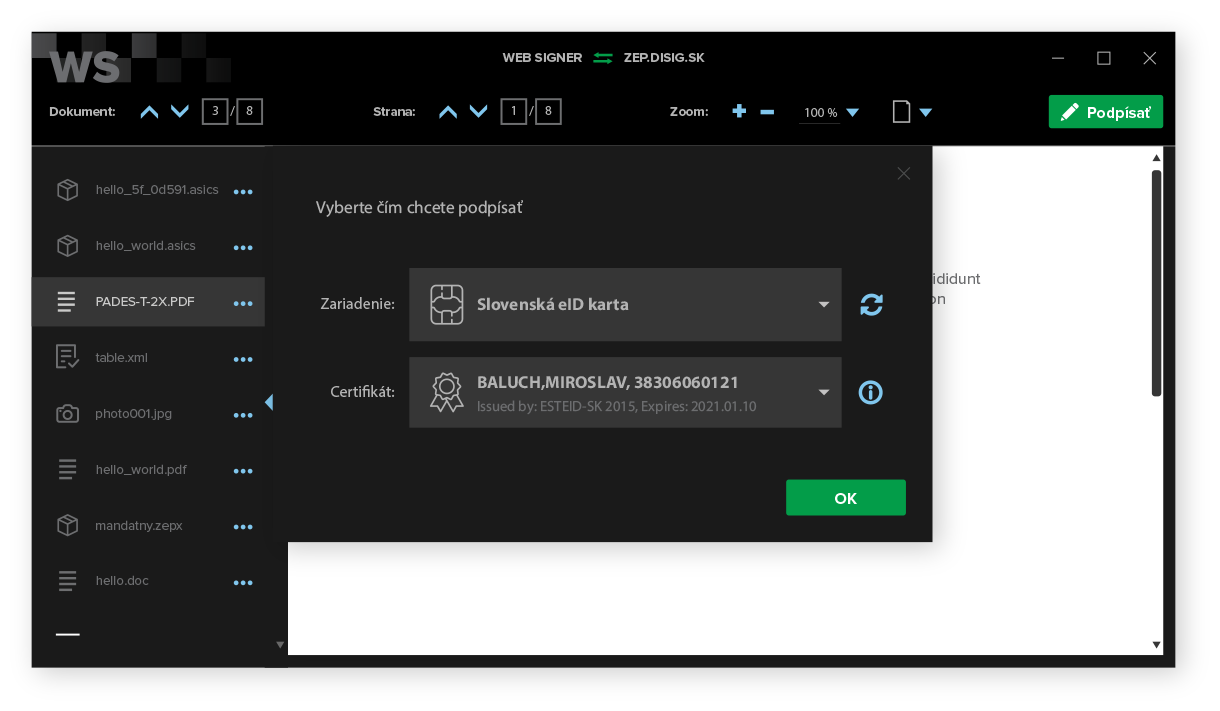The image size is (1220, 711).
Task: Click the green connection arrows icon
Action: 602,58
